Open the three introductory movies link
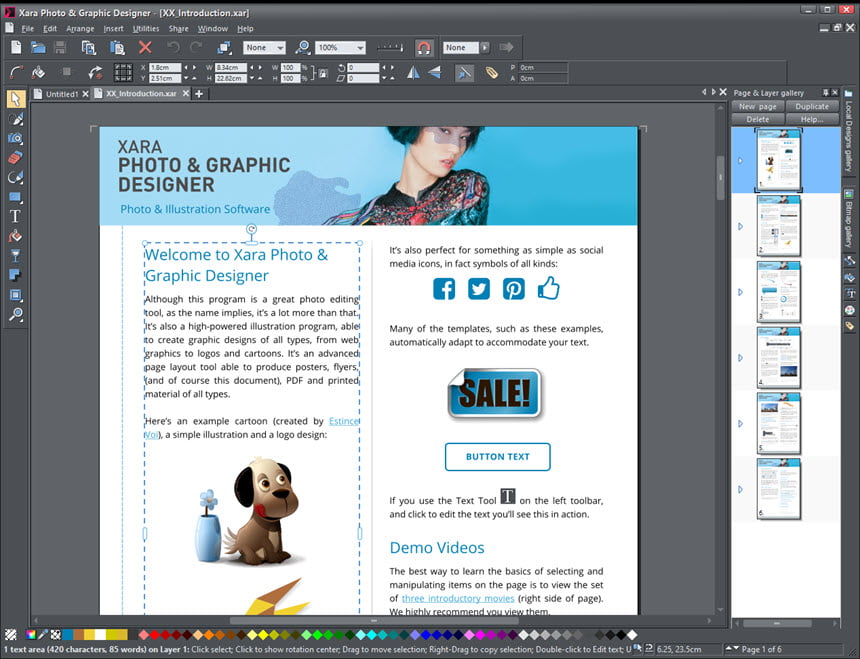The image size is (860, 659). (458, 598)
